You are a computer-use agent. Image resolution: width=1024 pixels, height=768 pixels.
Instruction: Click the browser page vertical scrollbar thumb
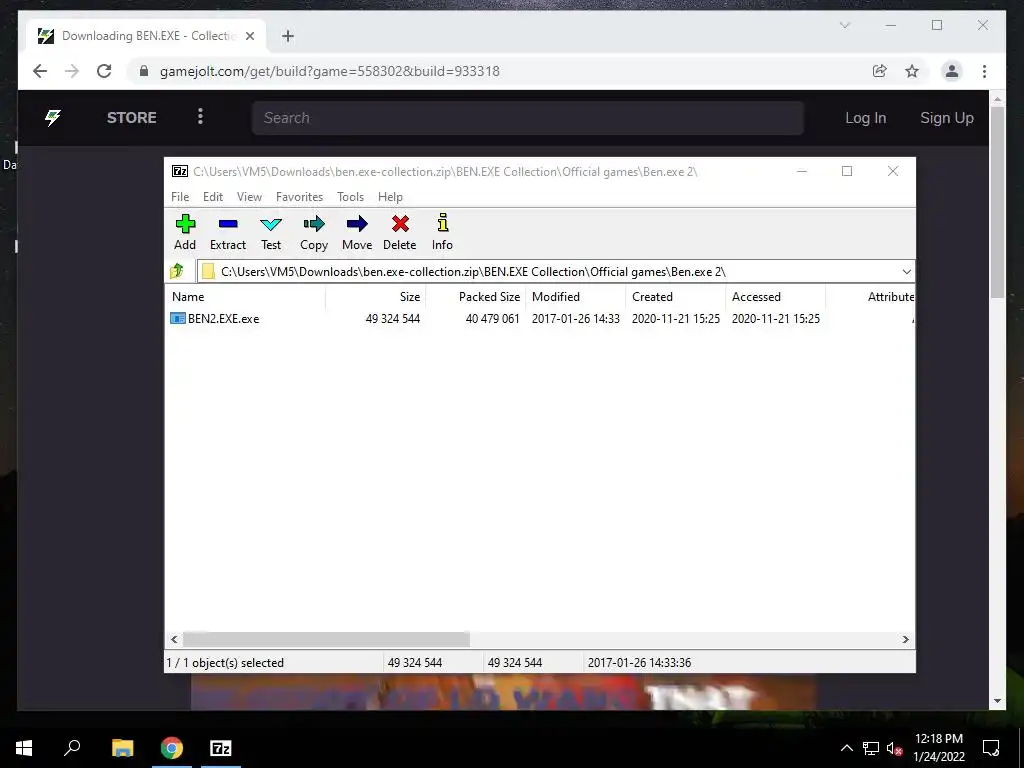pos(997,202)
